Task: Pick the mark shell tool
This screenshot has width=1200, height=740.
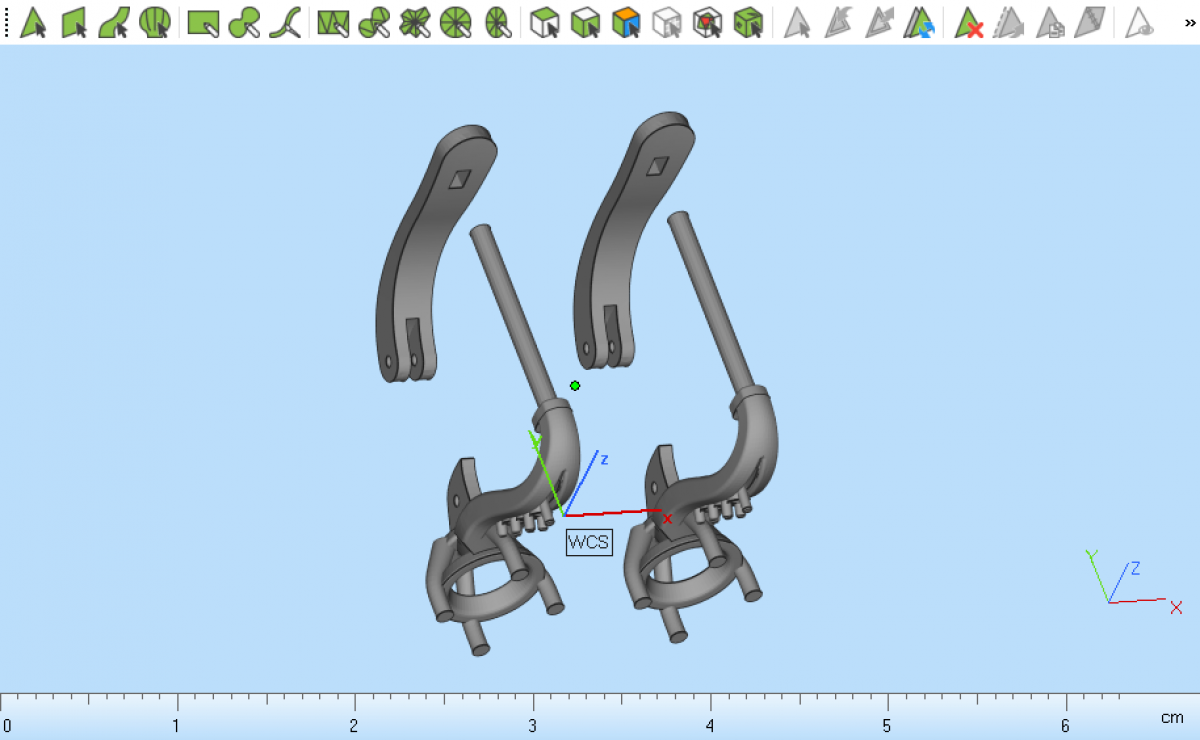Action: 154,22
